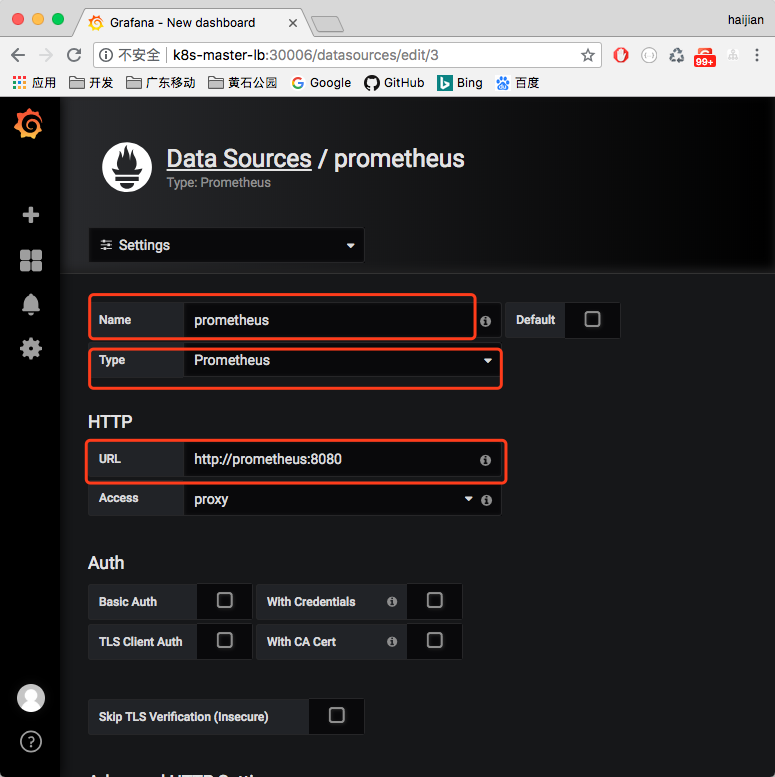Open the 黄石公园 bookmark folder
The width and height of the screenshot is (775, 777).
pyautogui.click(x=242, y=83)
